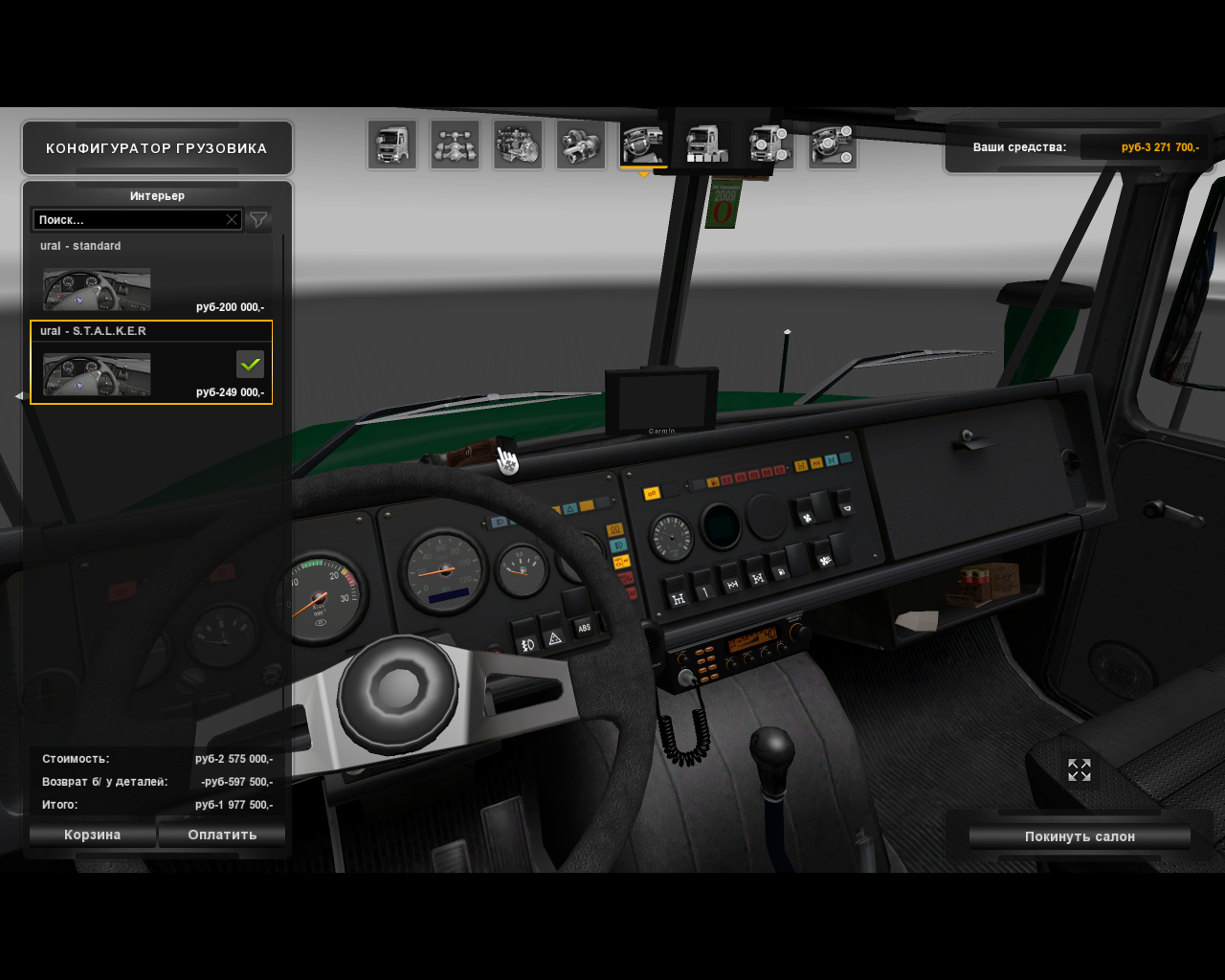Click the руб-3 271 700,- balance

[x=1160, y=147]
